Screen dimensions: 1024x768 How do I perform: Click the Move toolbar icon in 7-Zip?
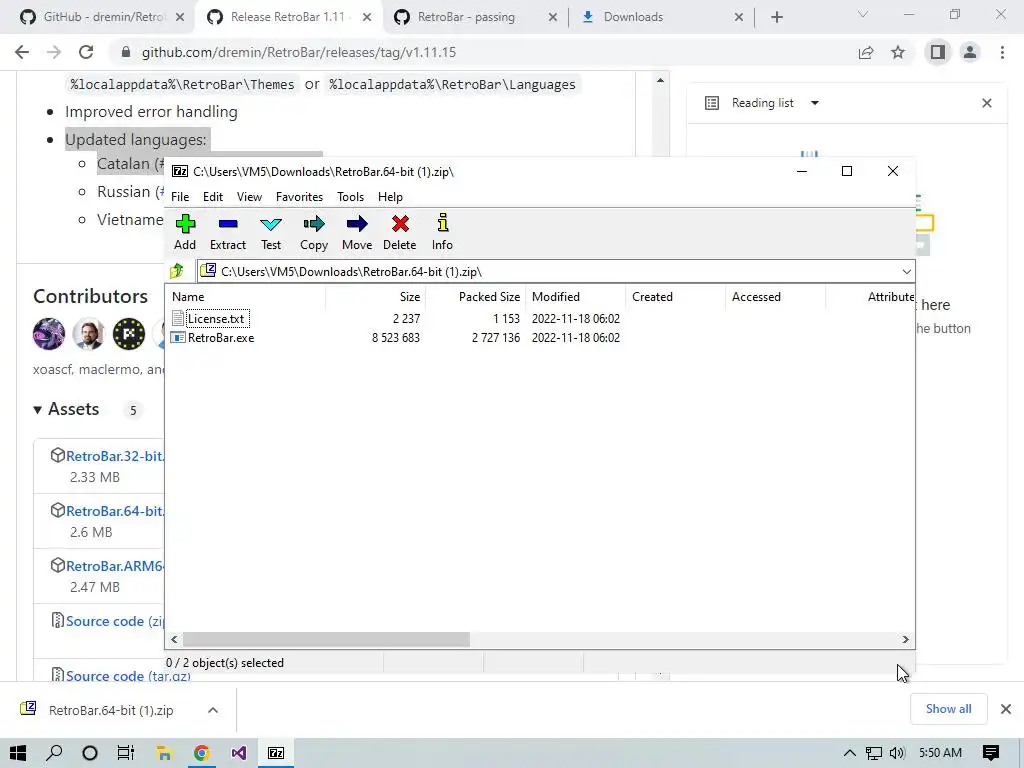click(357, 224)
